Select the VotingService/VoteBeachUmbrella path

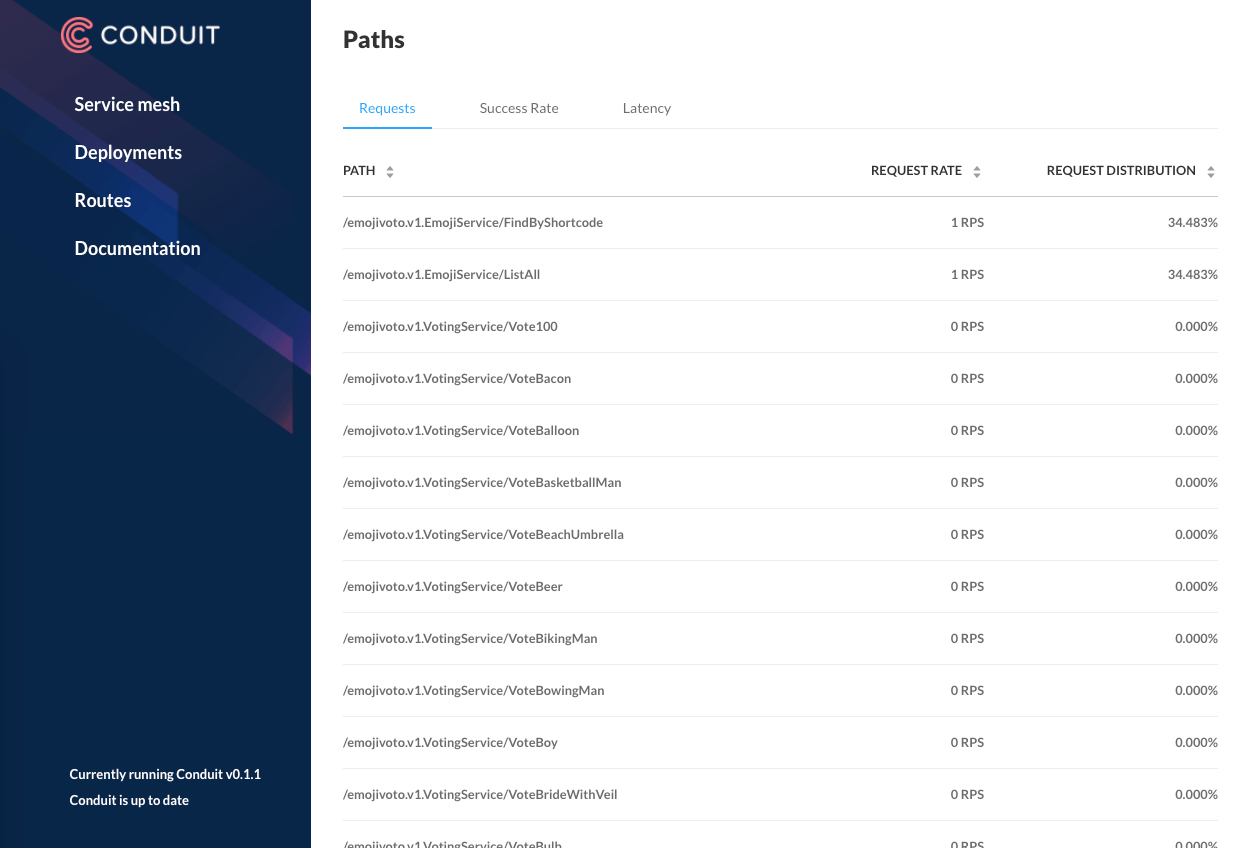pos(483,535)
